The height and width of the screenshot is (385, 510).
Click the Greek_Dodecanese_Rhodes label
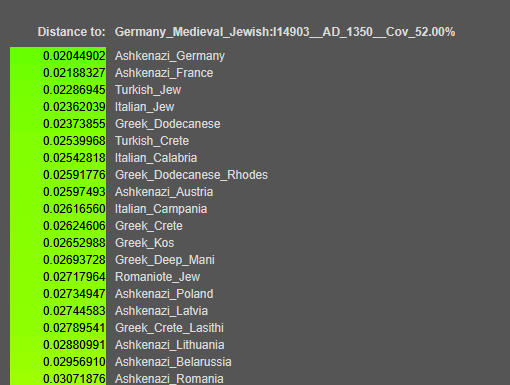[x=191, y=175]
